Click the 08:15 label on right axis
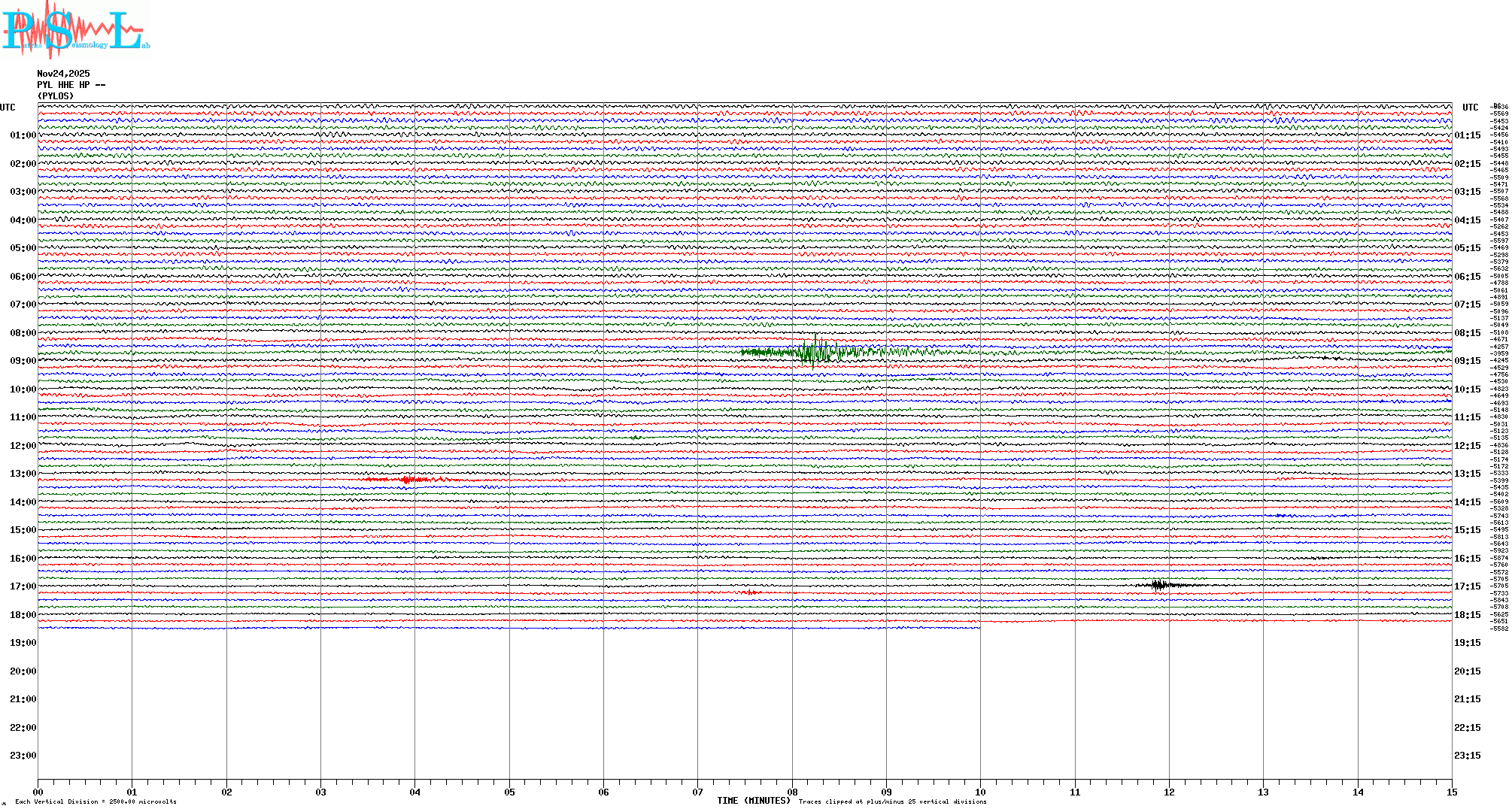1512x812 pixels. pyautogui.click(x=1467, y=333)
